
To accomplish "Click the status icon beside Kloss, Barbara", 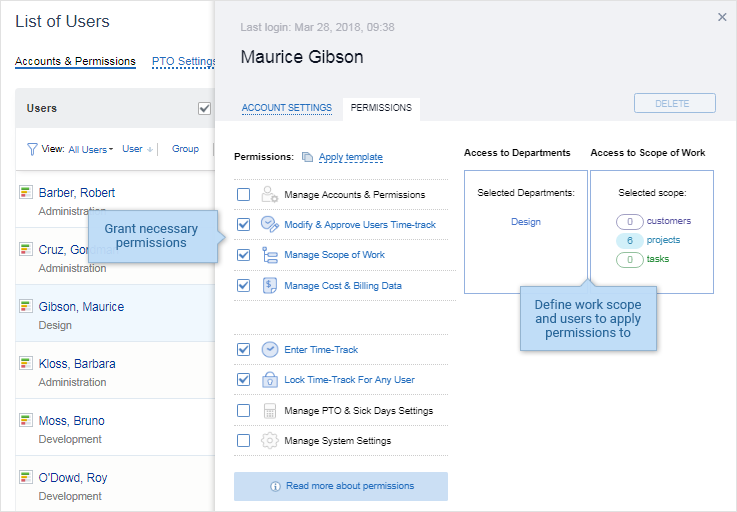I will [x=26, y=363].
